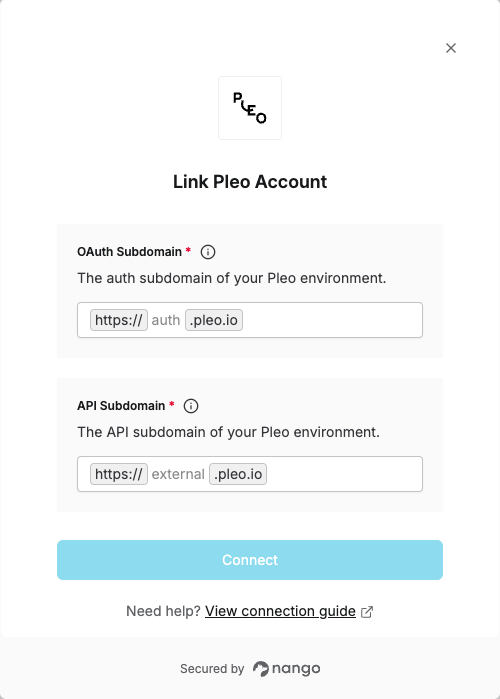Open the View connection guide link
Screen dimensions: 500x699
click(280, 611)
